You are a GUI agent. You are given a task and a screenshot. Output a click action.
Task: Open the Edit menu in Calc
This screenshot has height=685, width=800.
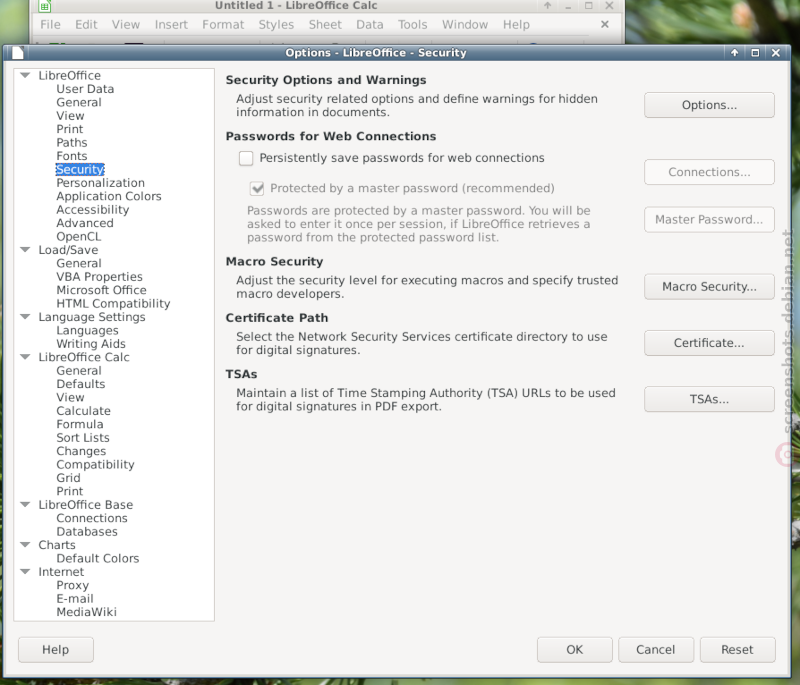tap(86, 24)
